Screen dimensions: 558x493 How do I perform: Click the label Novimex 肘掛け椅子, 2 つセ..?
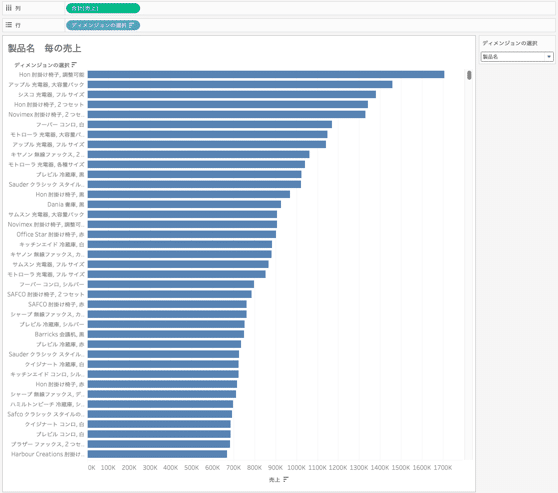tap(47, 114)
